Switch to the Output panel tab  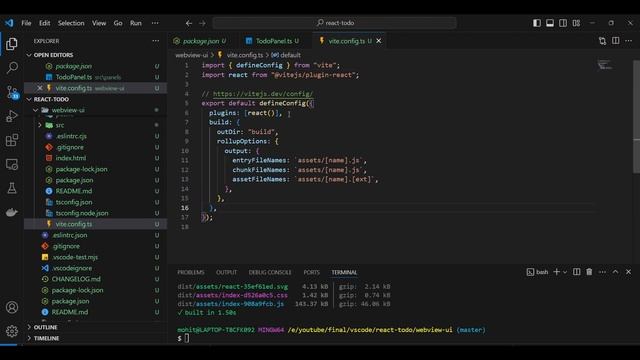coord(226,272)
